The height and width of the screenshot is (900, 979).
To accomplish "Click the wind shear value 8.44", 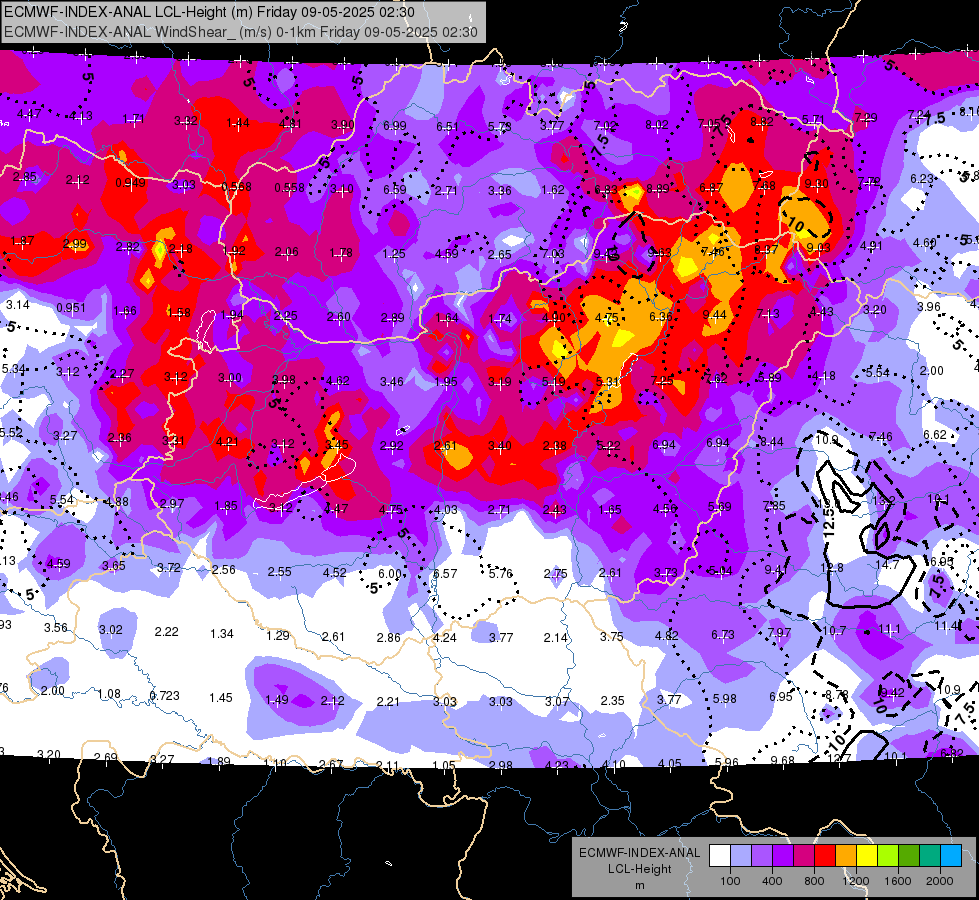I will click(x=772, y=442).
